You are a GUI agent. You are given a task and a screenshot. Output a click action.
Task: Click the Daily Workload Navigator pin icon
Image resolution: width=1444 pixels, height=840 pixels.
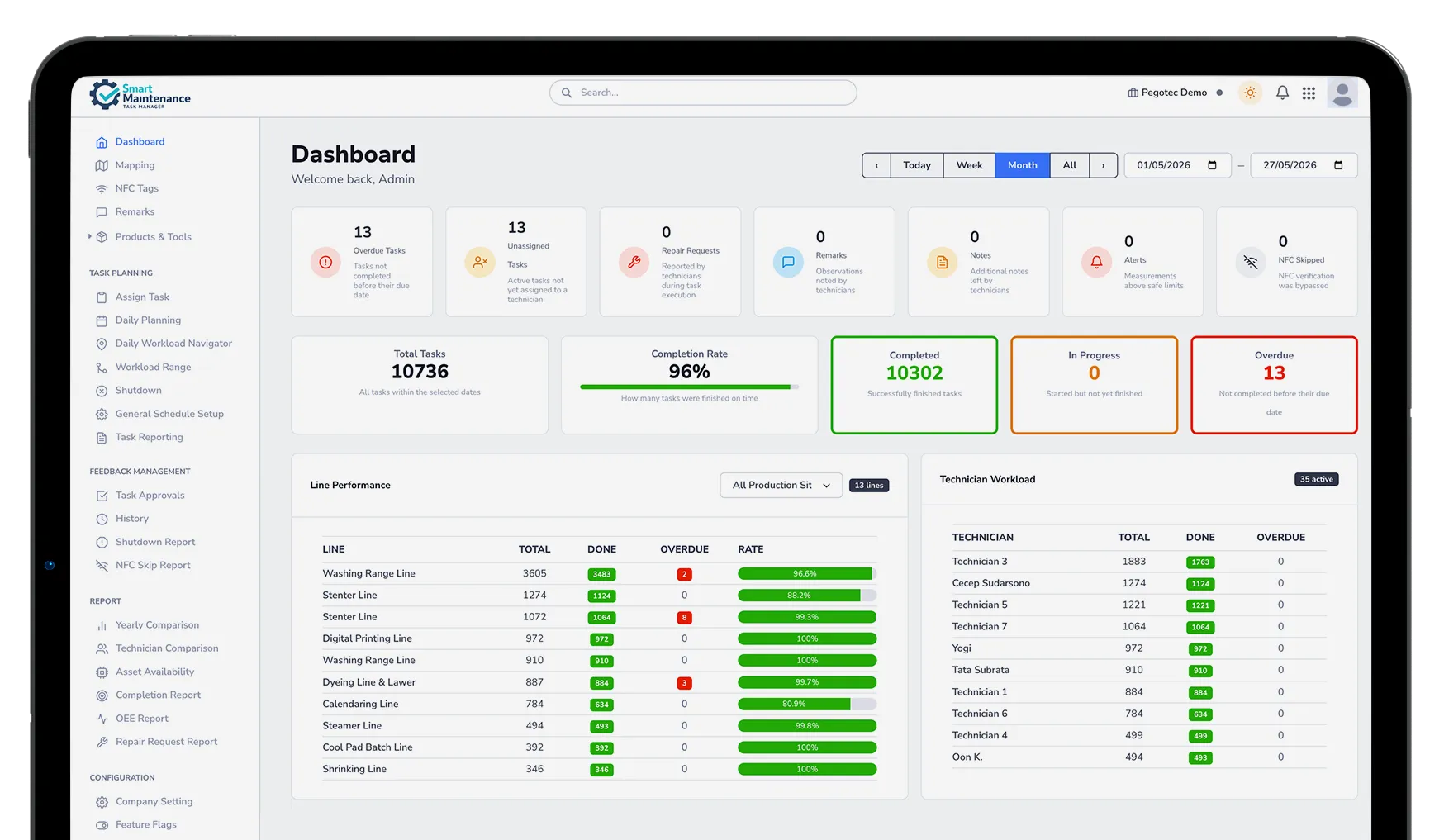pos(102,344)
